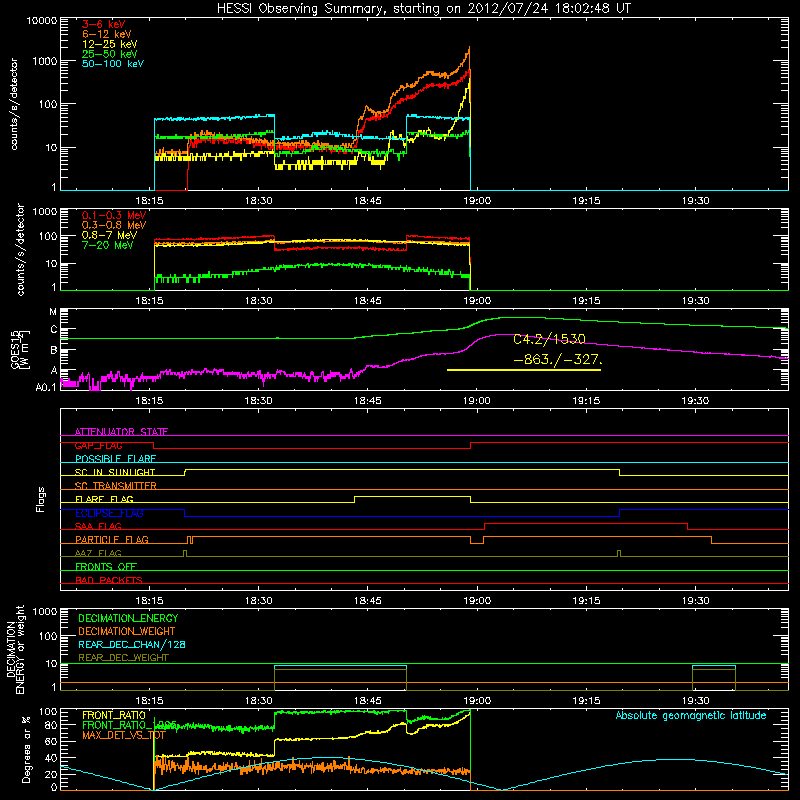Click the ECLIPSE_FLAG label

[x=109, y=513]
